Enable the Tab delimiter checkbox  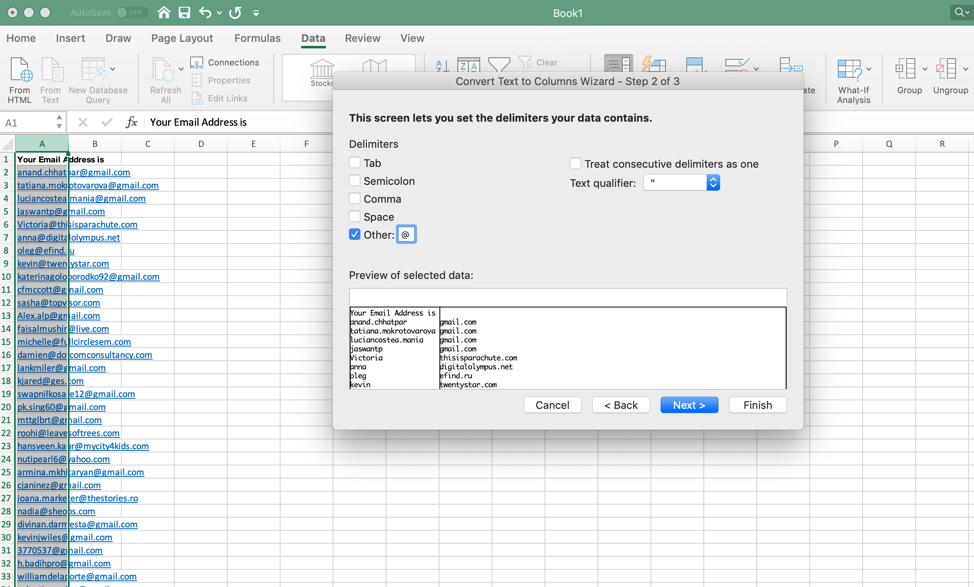(x=355, y=163)
